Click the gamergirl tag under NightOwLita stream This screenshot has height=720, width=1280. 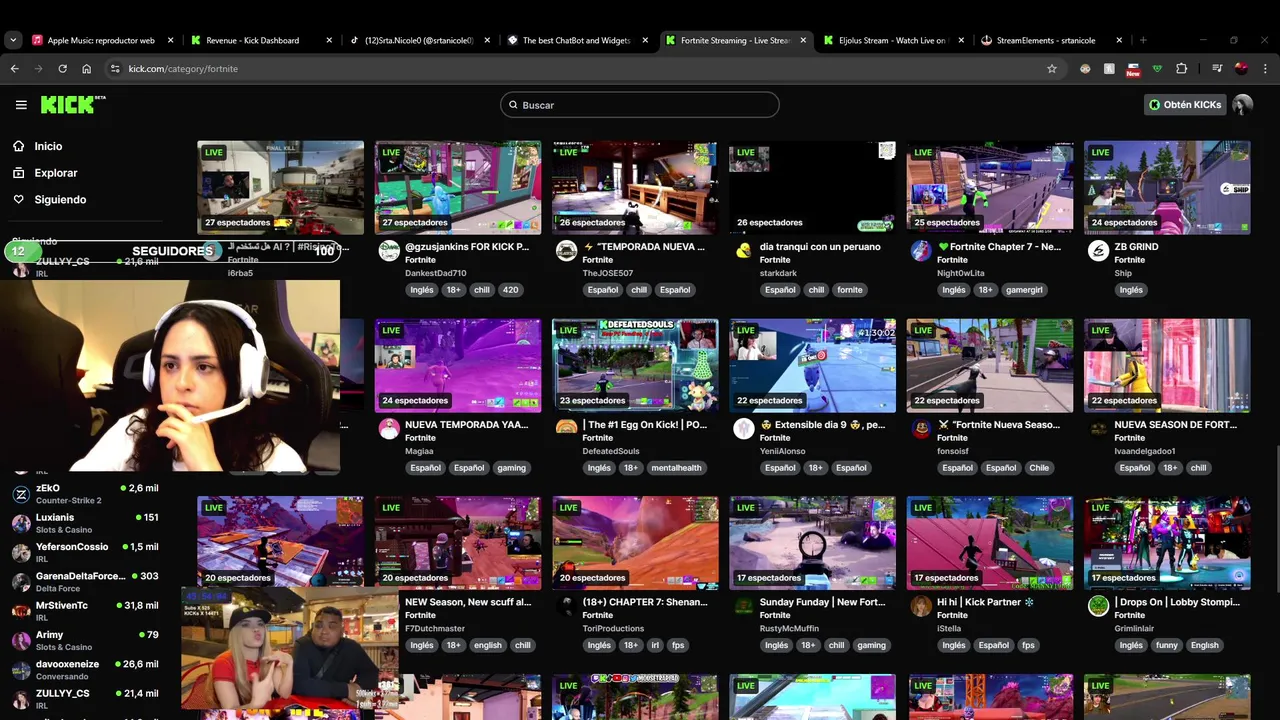coord(1024,290)
